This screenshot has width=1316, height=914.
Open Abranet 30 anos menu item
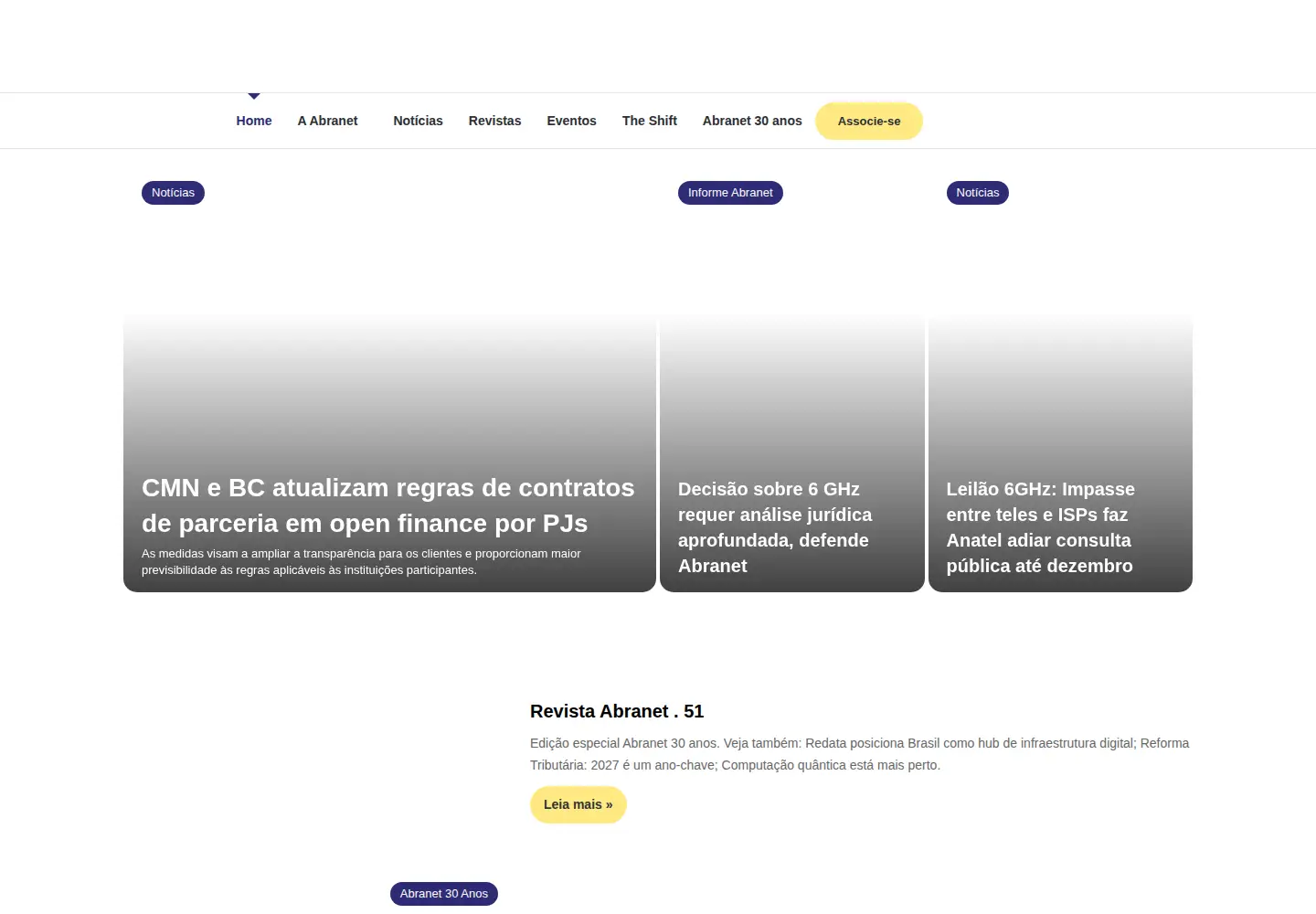[752, 121]
